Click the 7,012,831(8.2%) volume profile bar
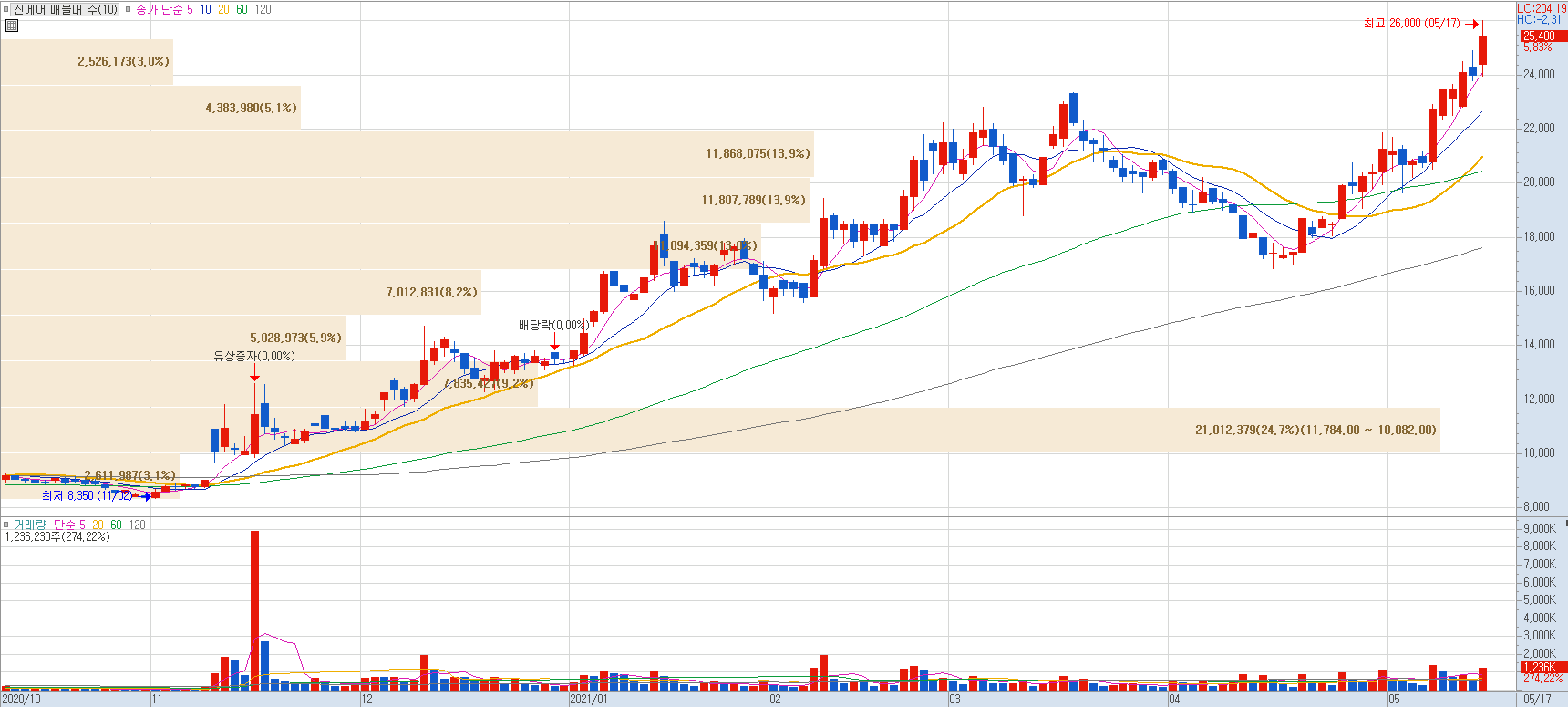Image resolution: width=1568 pixels, height=707 pixels. [241, 292]
